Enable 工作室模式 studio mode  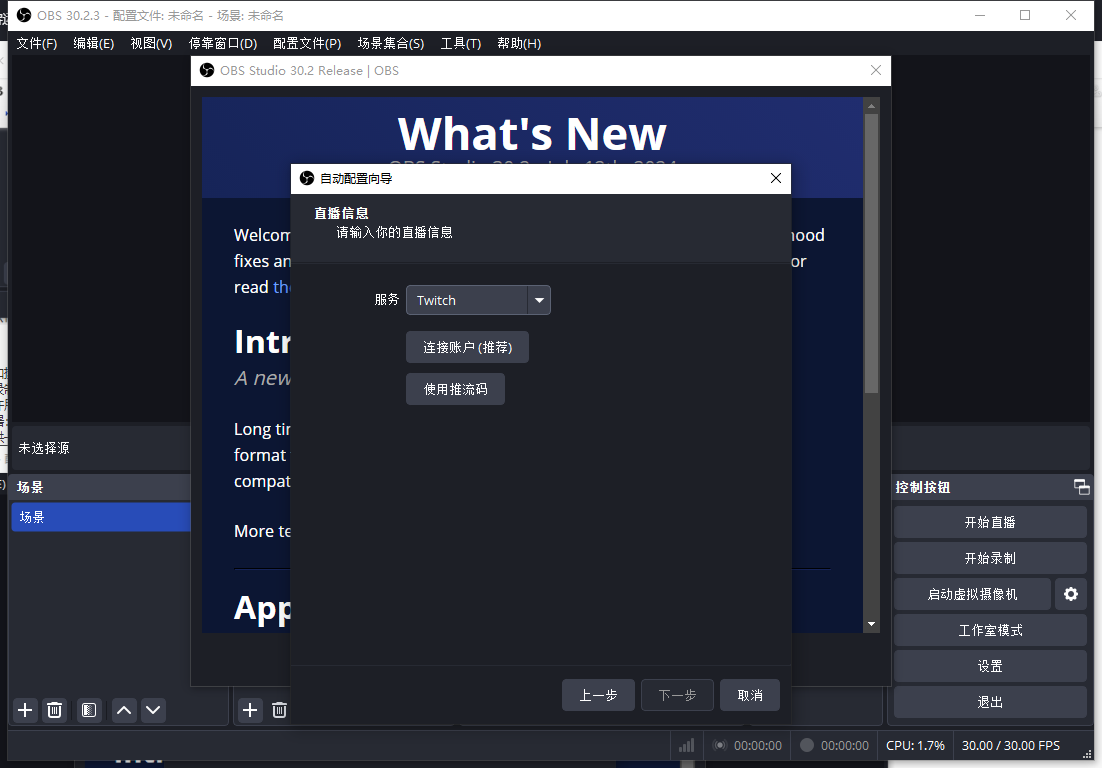point(990,630)
